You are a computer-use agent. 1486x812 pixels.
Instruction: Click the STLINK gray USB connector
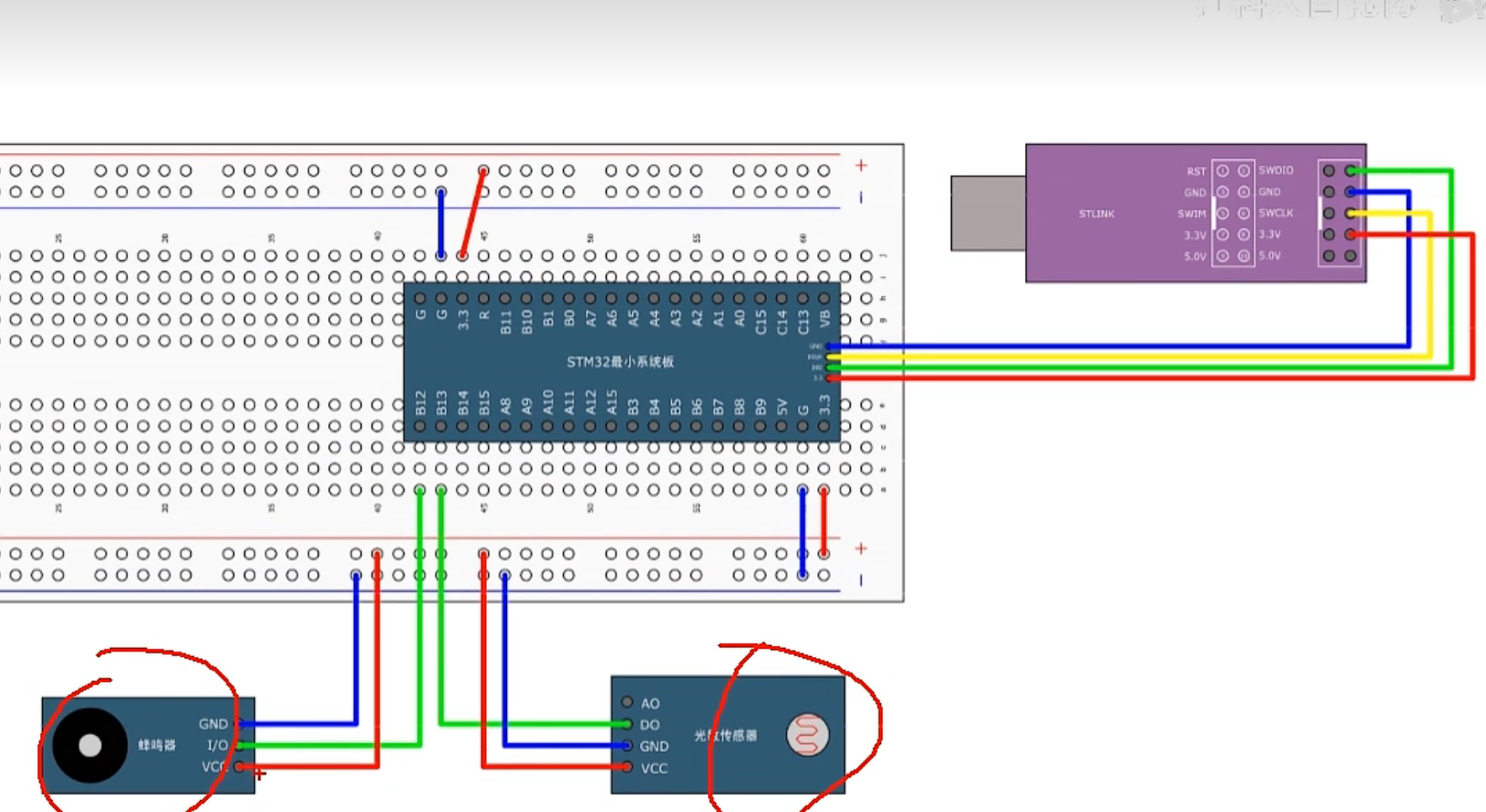(987, 213)
